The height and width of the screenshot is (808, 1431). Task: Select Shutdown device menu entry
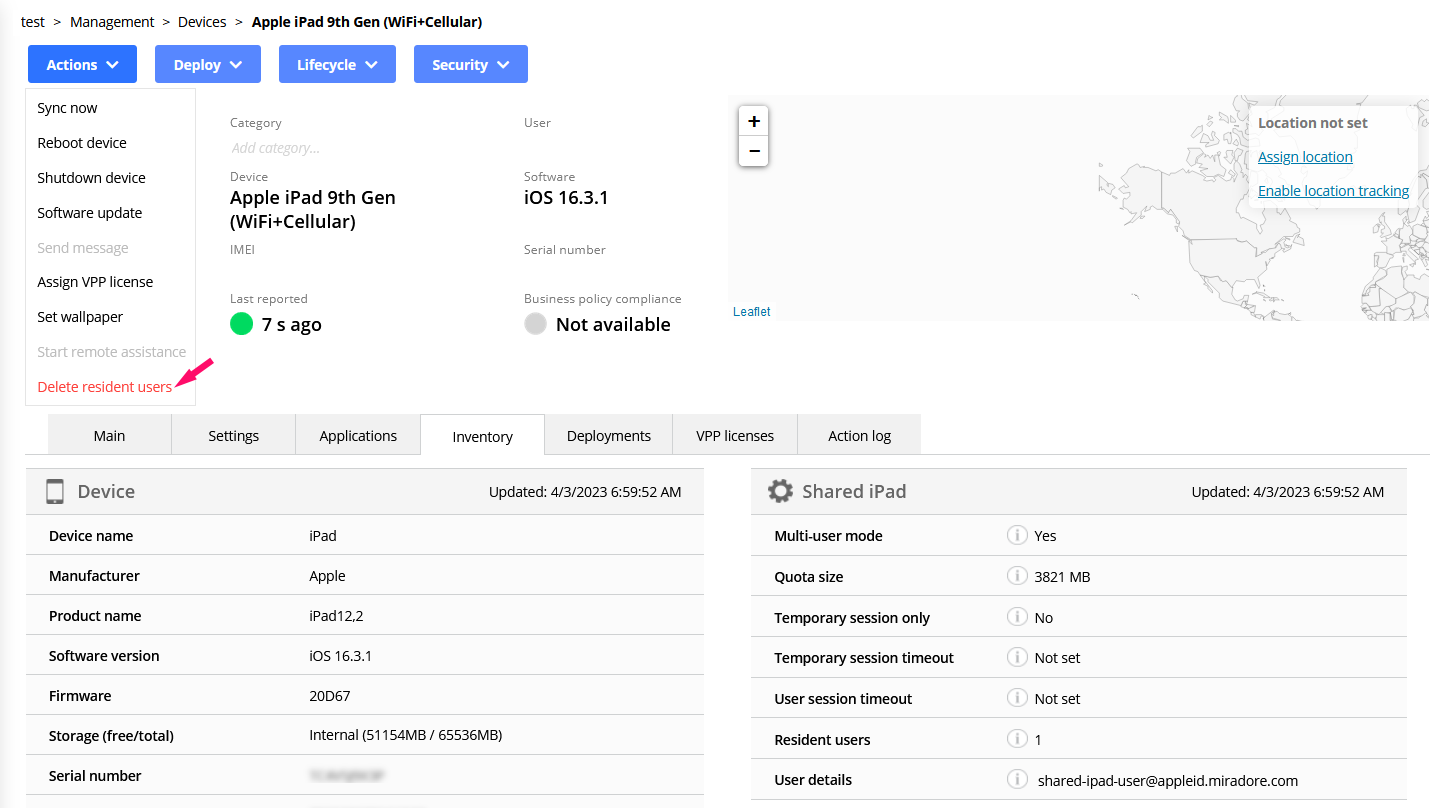(x=91, y=178)
